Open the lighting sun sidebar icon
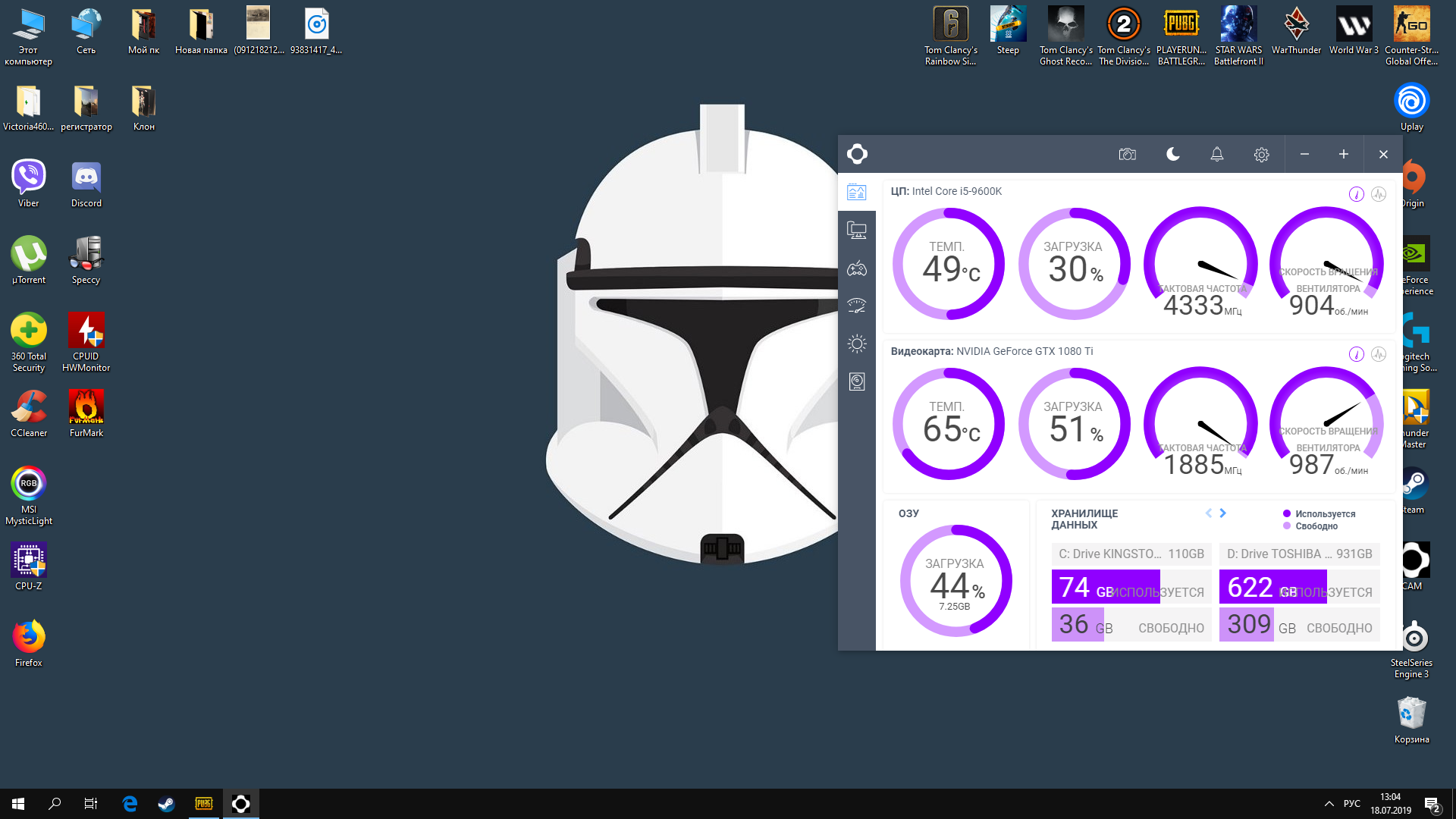Viewport: 1456px width, 819px height. pyautogui.click(x=857, y=344)
